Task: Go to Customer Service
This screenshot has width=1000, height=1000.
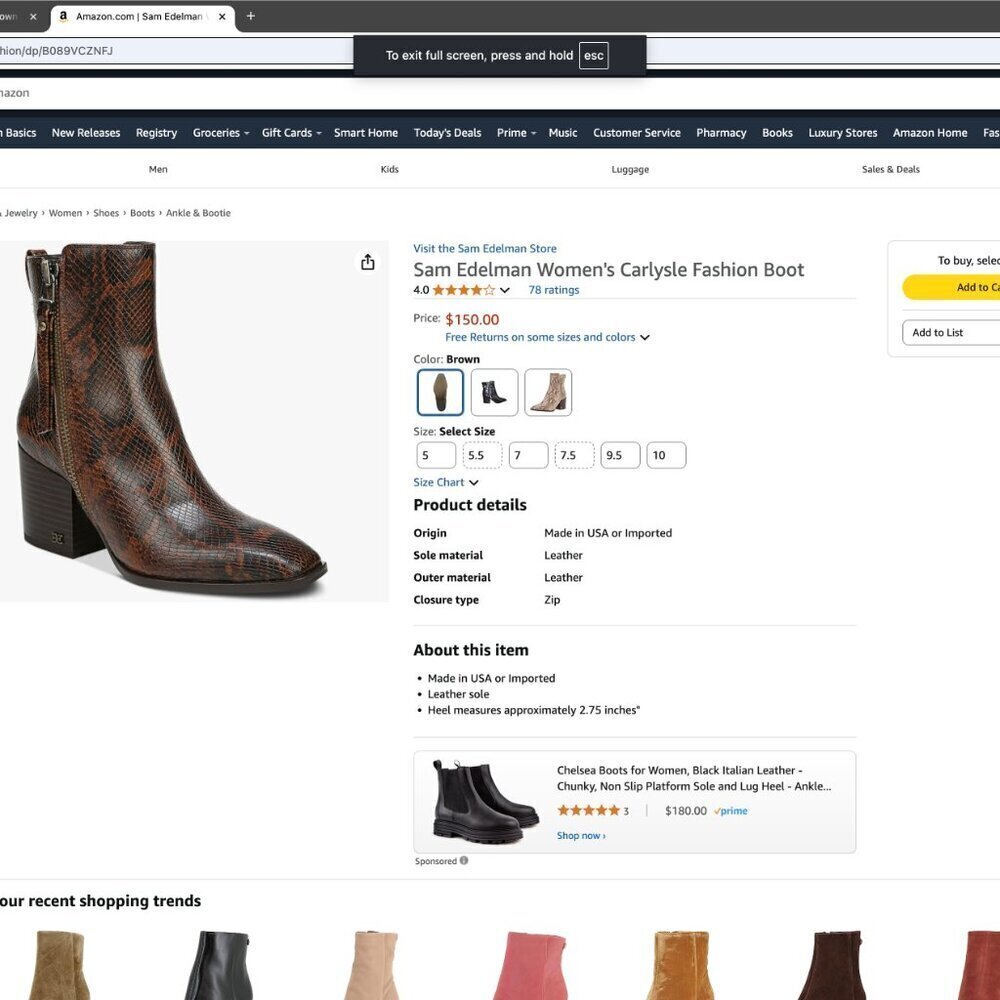Action: pos(636,133)
